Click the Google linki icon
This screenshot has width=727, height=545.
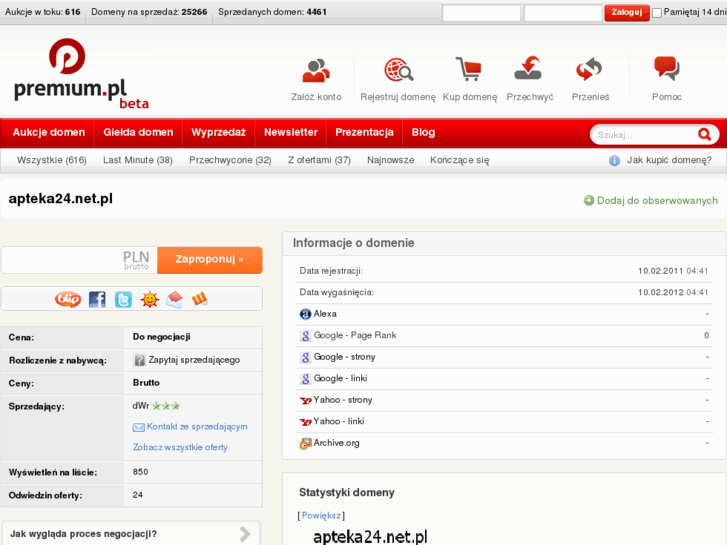coord(305,379)
